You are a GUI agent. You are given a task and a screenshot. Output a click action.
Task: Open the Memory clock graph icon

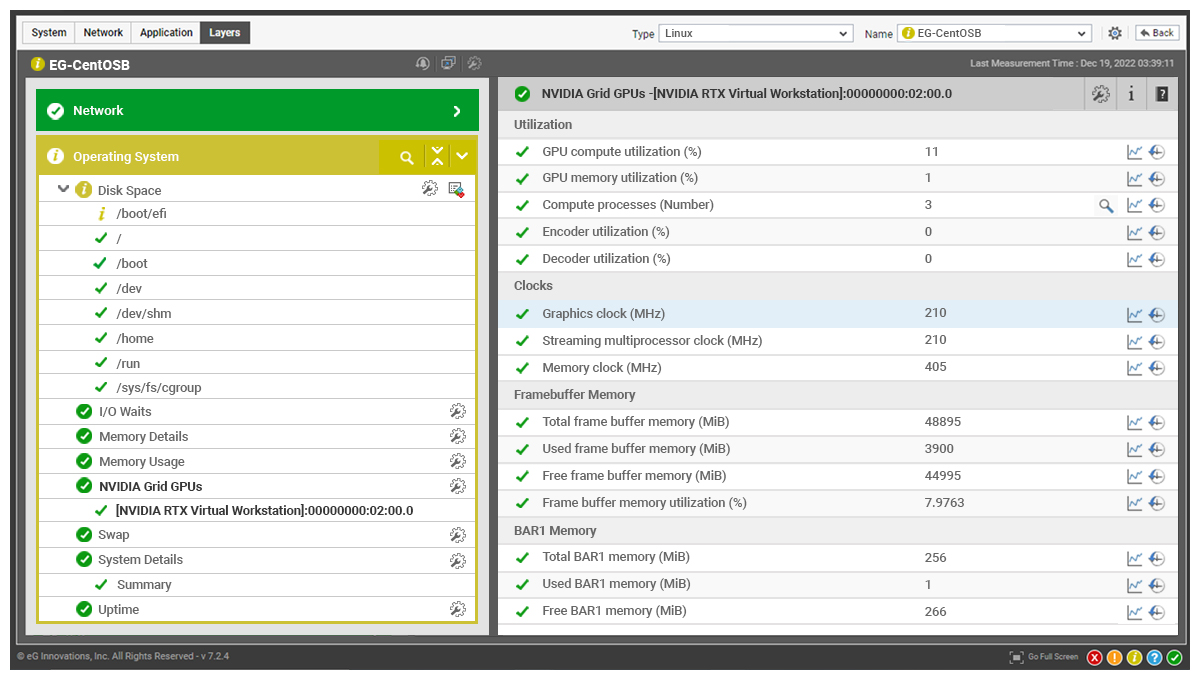point(1134,368)
